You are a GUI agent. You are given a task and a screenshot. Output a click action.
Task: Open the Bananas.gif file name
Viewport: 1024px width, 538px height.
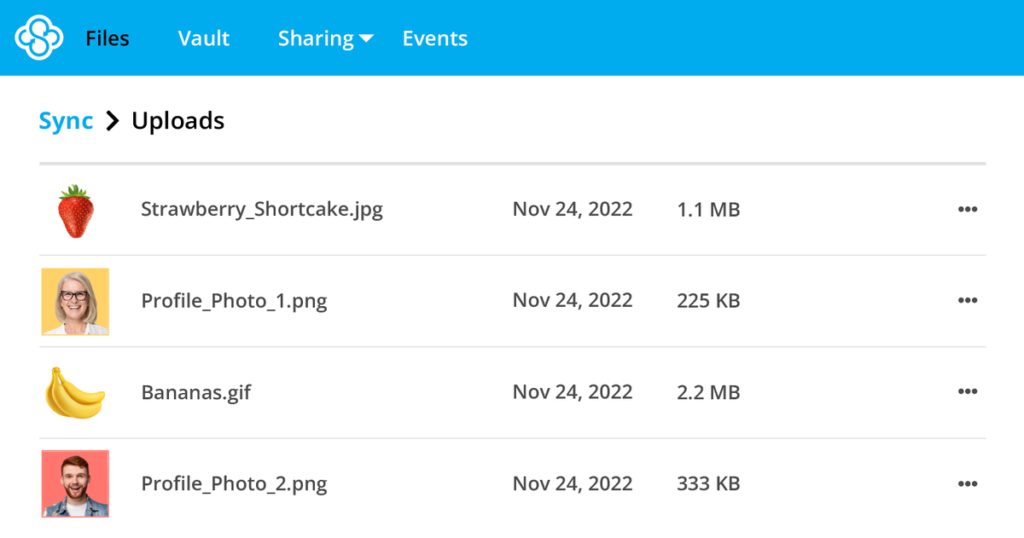point(196,392)
